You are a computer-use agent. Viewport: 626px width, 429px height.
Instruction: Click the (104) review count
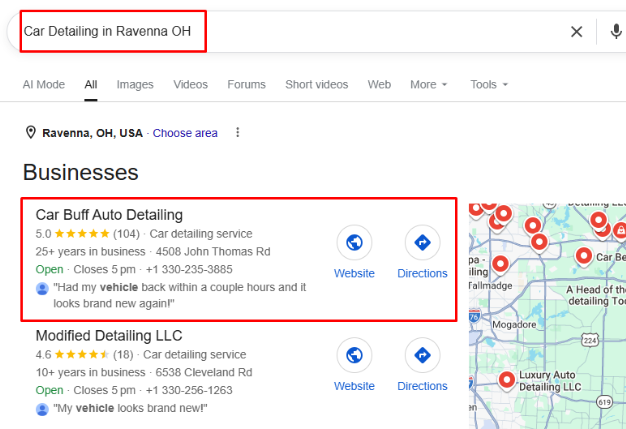point(127,234)
